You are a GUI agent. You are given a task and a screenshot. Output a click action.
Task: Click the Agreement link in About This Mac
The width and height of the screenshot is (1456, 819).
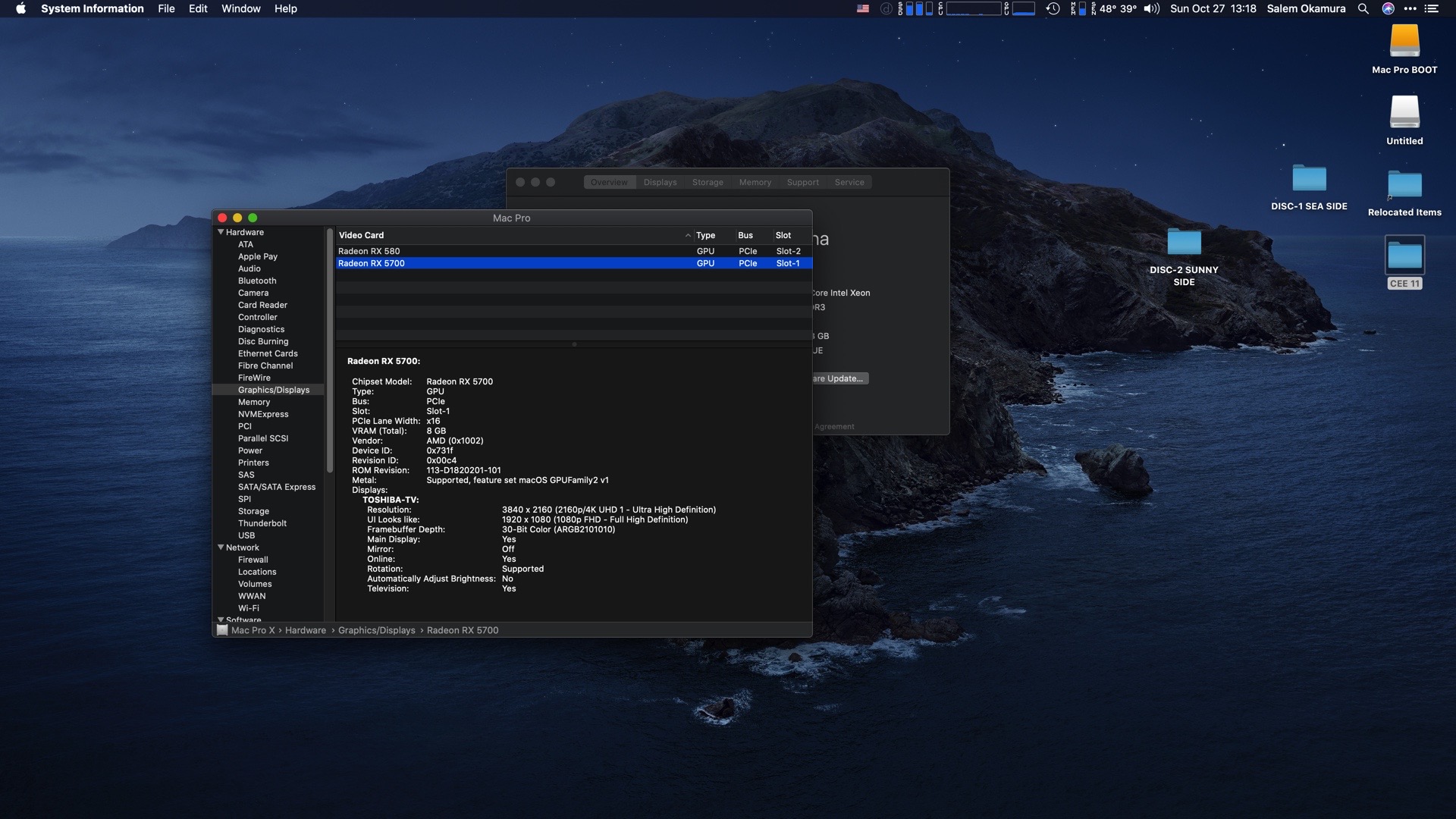click(834, 427)
